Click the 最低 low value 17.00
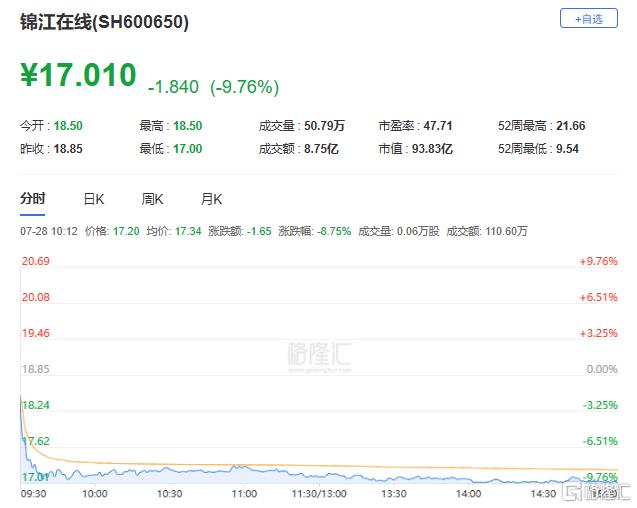This screenshot has width=637, height=508. (x=188, y=149)
